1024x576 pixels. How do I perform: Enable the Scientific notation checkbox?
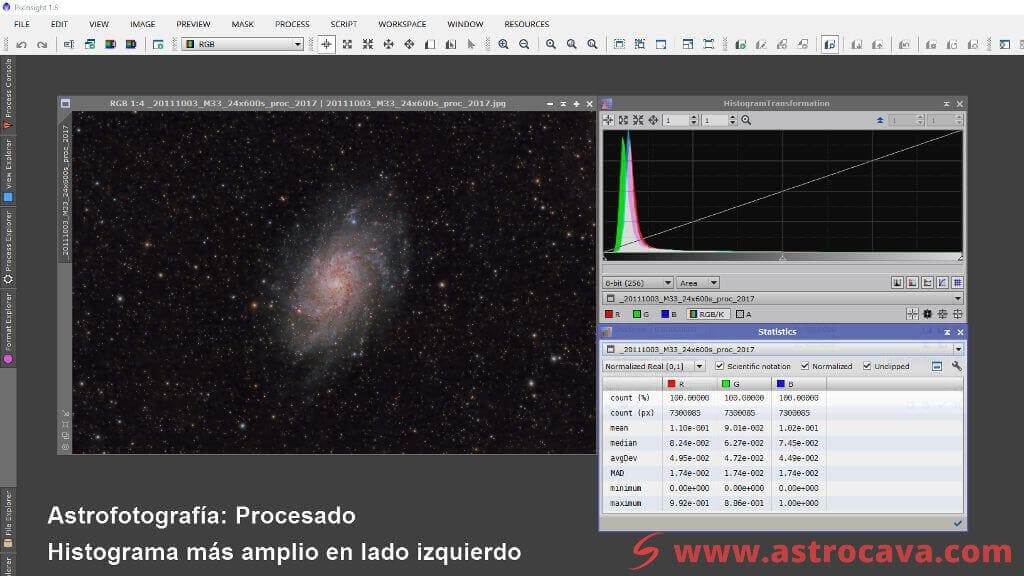(719, 366)
